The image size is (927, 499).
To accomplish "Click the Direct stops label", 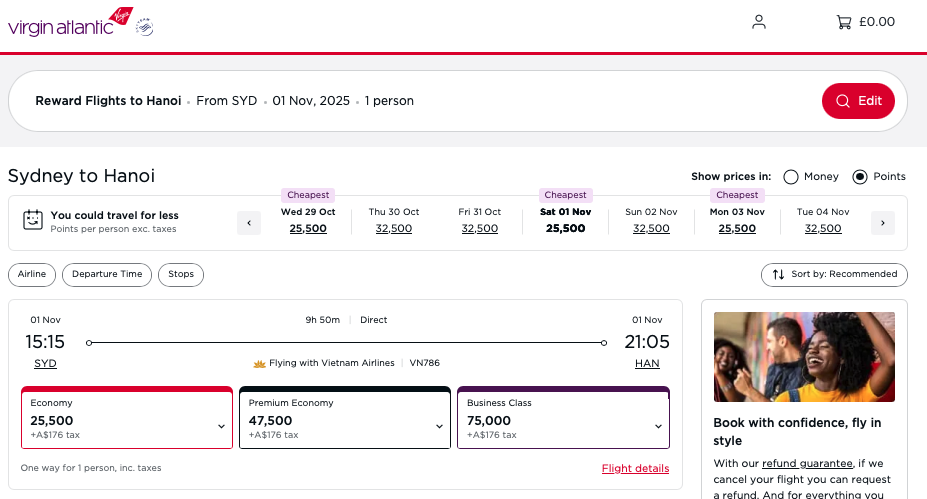I will pos(374,320).
